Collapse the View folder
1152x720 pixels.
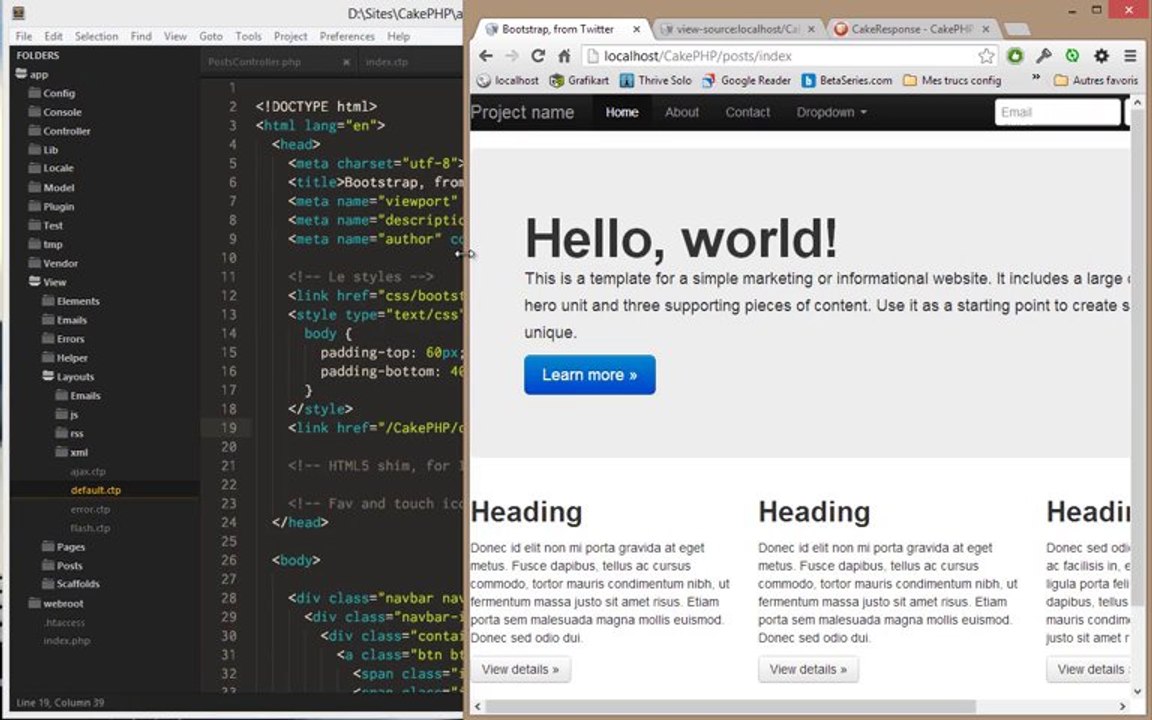pyautogui.click(x=47, y=282)
